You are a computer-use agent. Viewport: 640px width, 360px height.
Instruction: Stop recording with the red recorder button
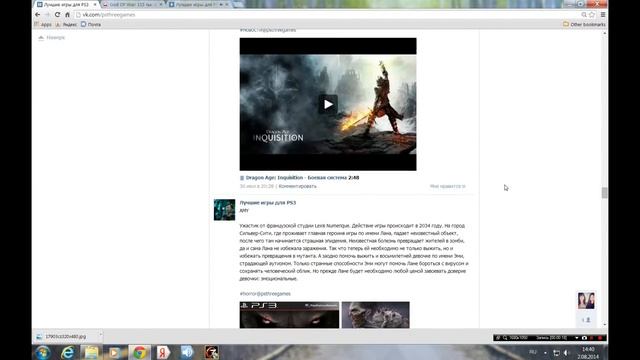600,338
